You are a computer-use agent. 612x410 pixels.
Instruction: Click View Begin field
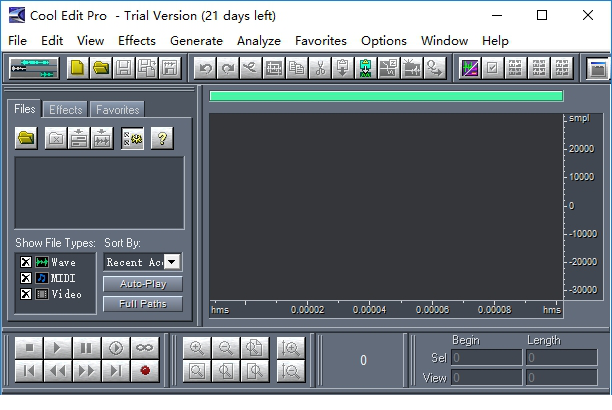(x=486, y=378)
